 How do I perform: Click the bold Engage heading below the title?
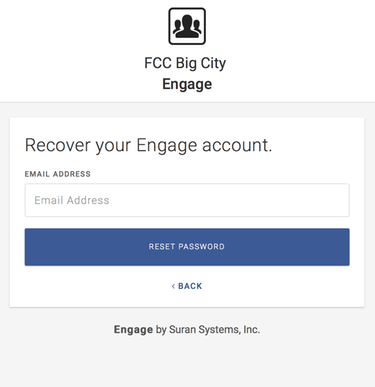tap(187, 84)
